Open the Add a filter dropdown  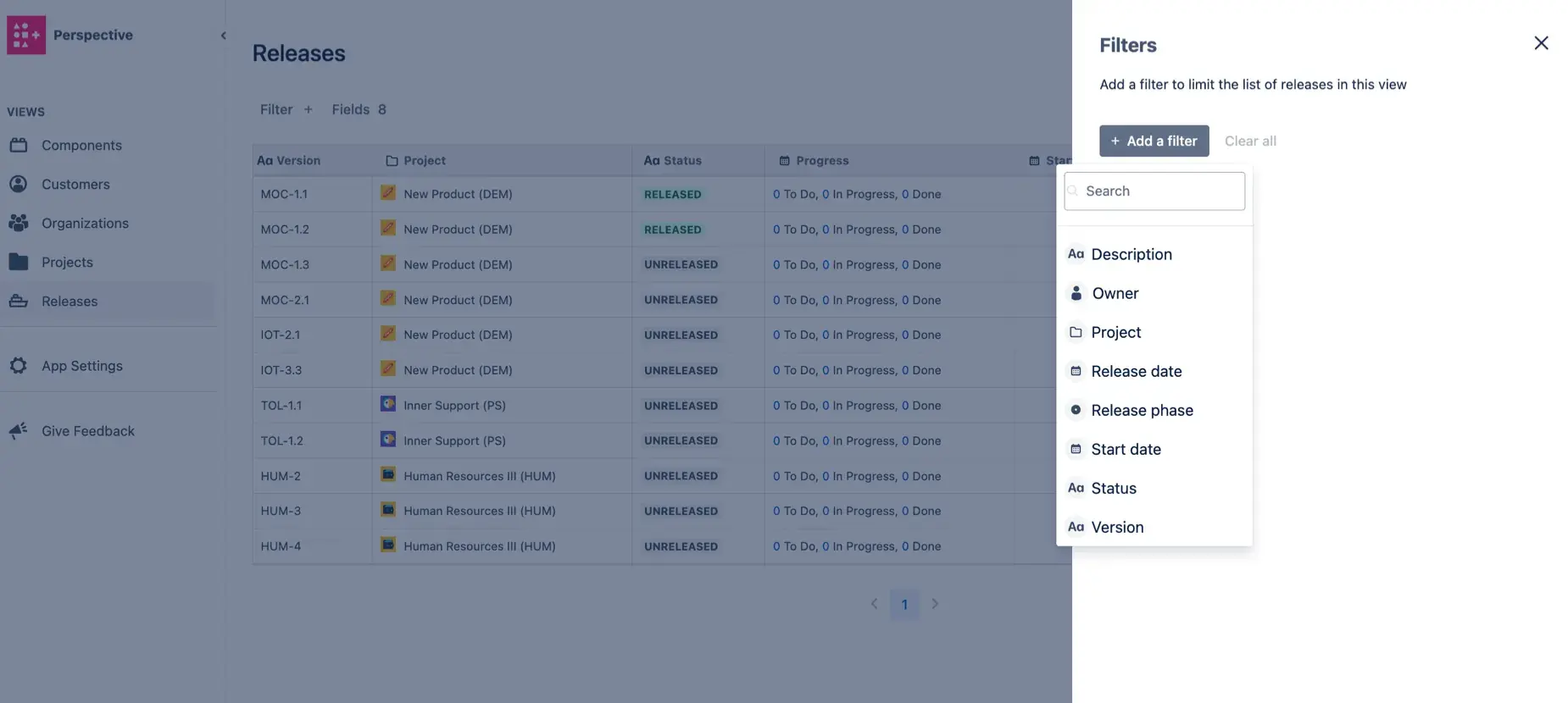pyautogui.click(x=1154, y=141)
